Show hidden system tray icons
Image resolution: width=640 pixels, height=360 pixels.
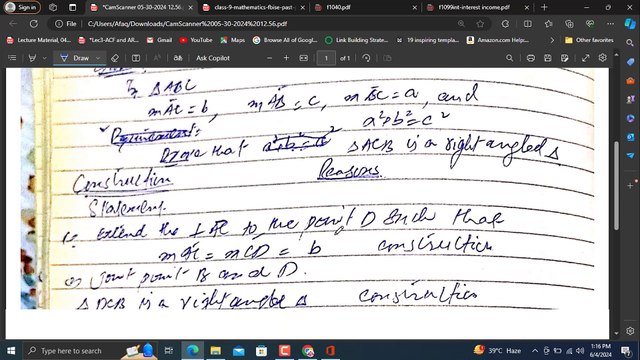pos(535,351)
